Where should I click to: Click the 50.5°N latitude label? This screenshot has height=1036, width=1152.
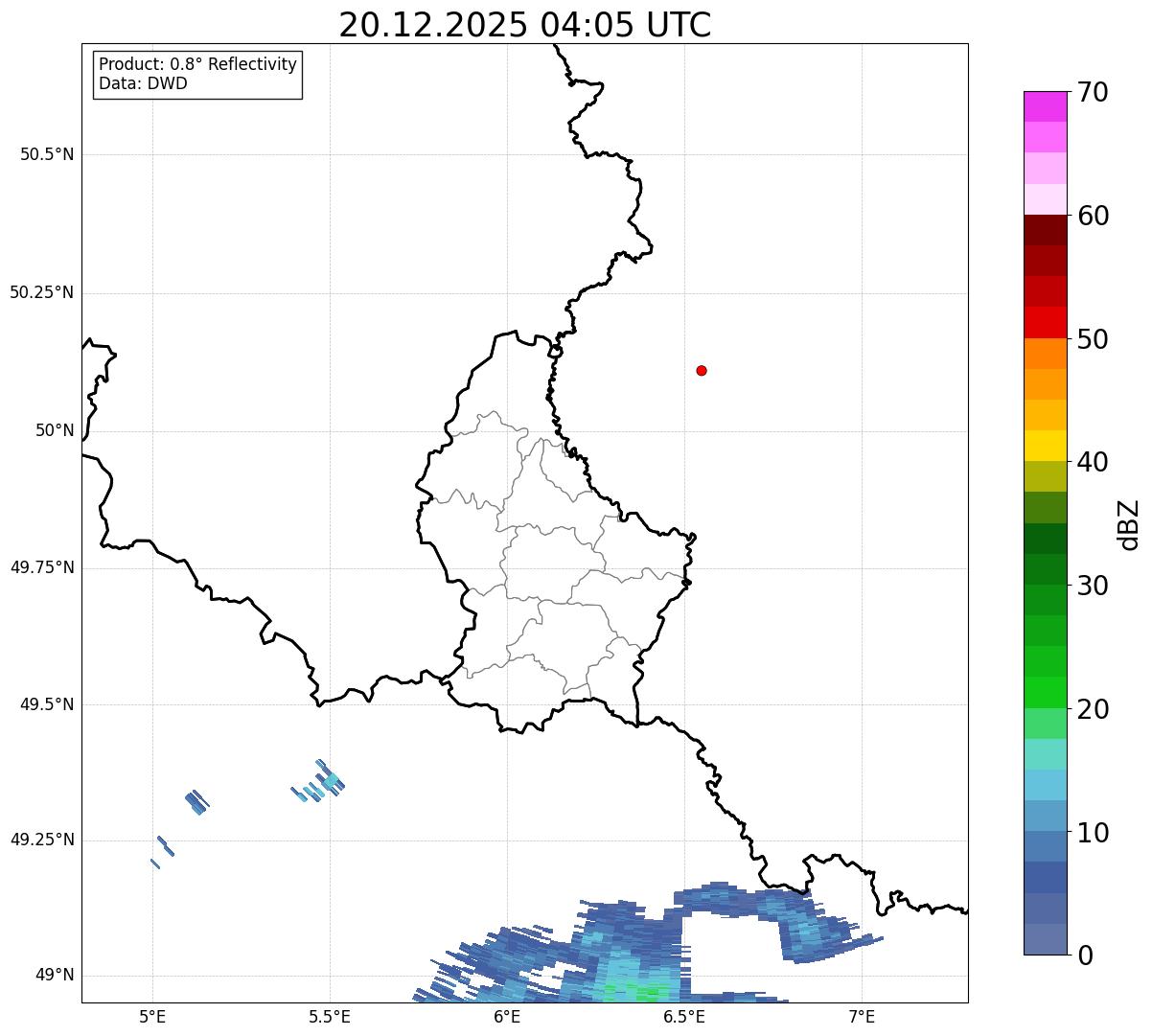(47, 154)
